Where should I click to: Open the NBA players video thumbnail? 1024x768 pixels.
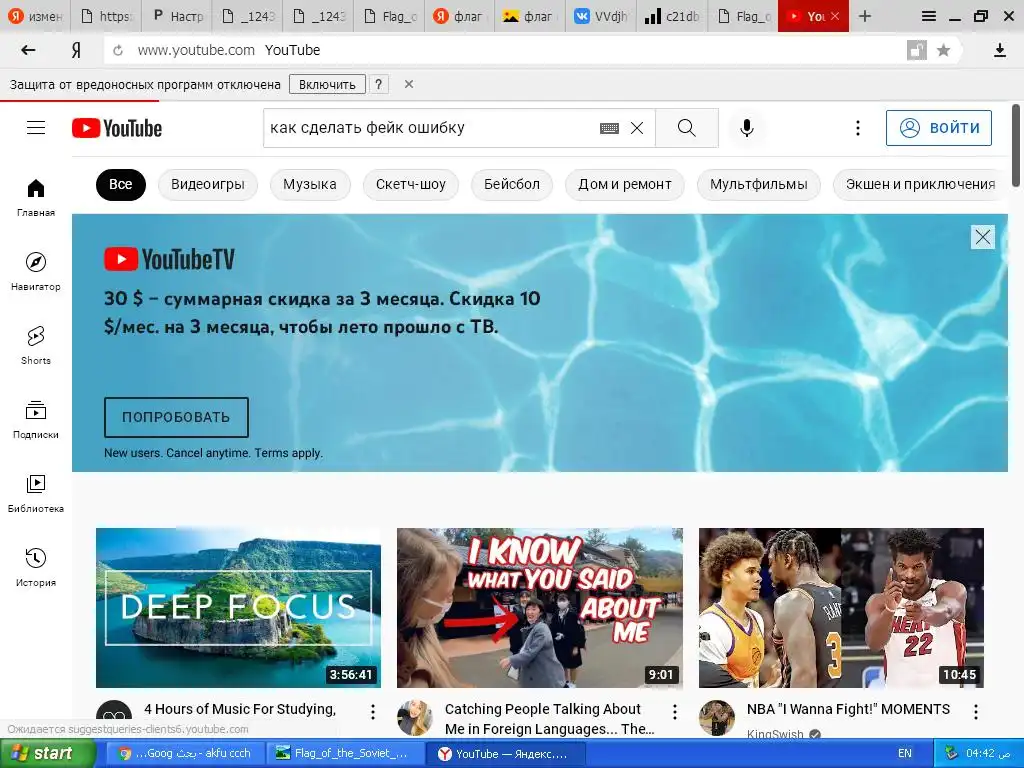coord(841,607)
